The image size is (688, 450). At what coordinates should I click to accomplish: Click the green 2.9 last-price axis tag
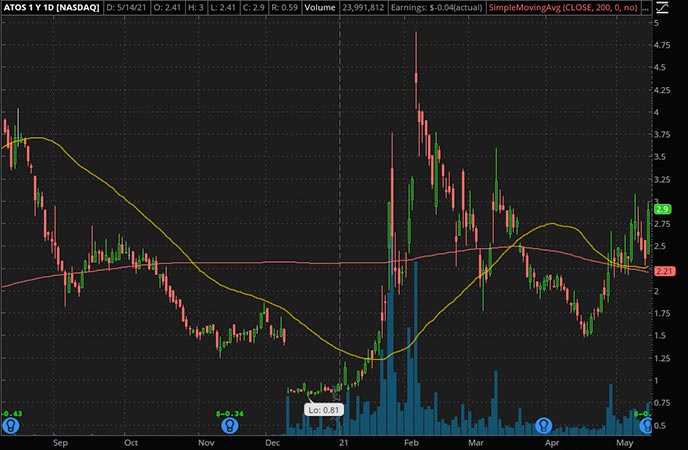[x=663, y=209]
